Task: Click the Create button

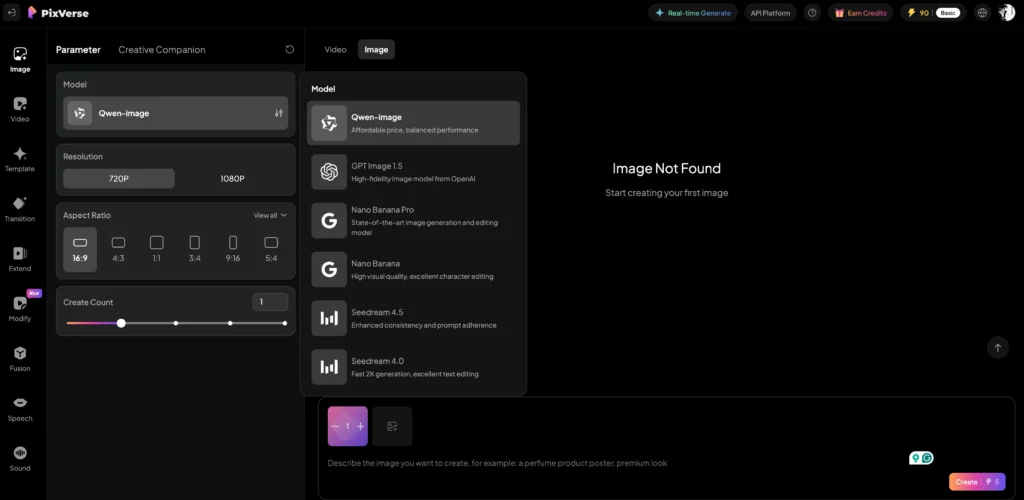Action: (x=977, y=482)
